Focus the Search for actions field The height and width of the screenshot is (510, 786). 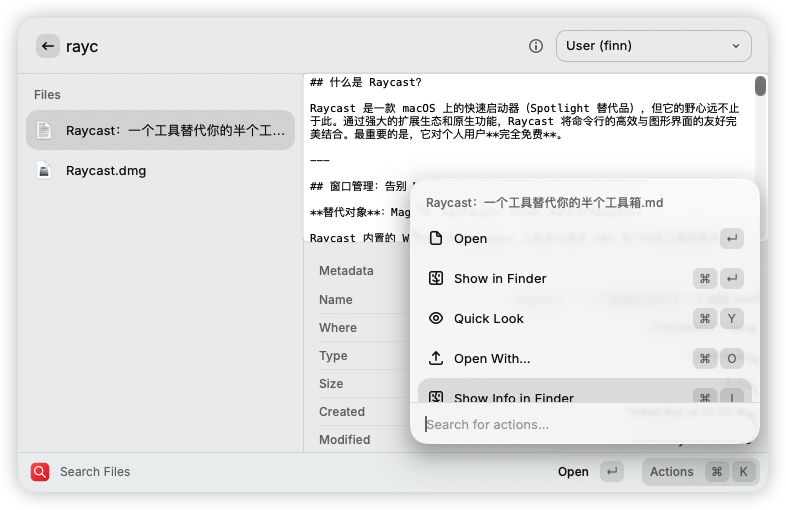coord(584,424)
